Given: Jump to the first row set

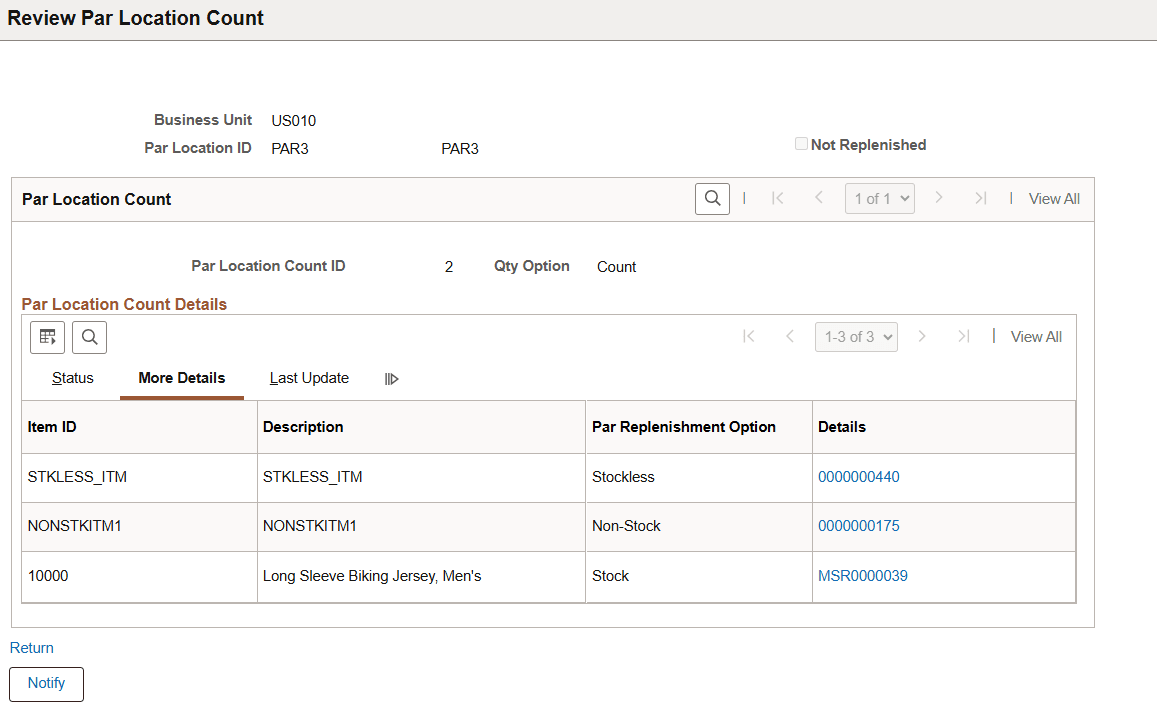Looking at the screenshot, I should 749,336.
